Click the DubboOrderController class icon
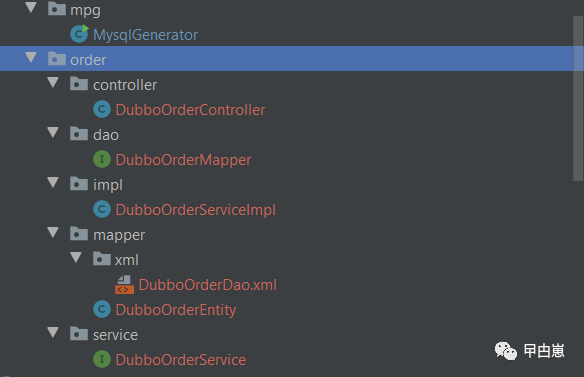584x377 pixels. tap(102, 110)
